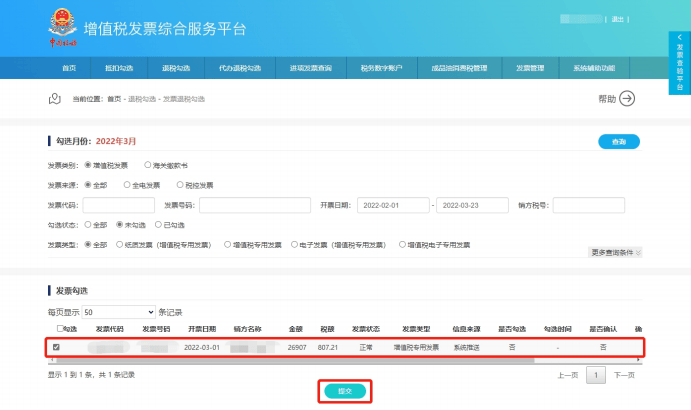Open the per-page records dropdown

tap(120, 312)
